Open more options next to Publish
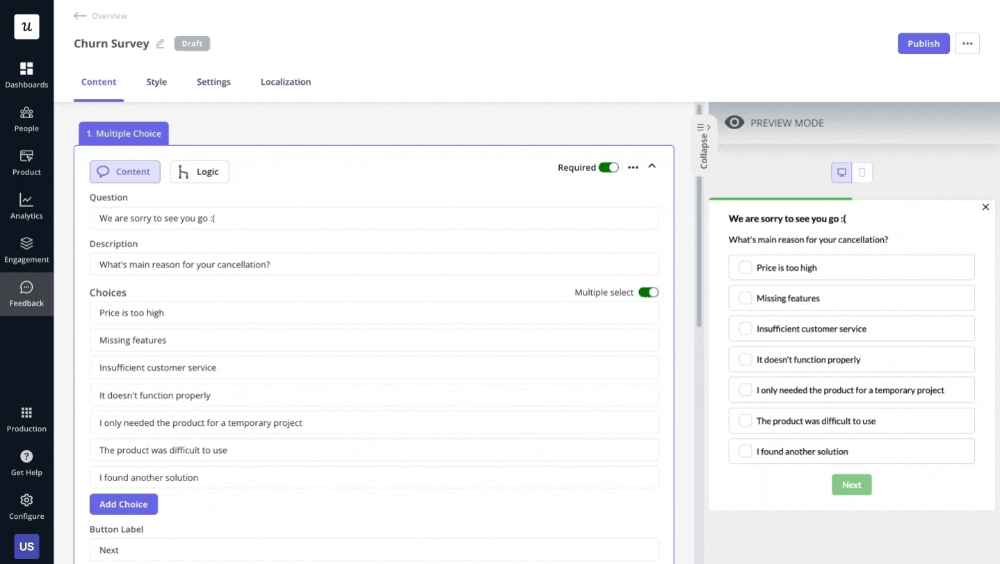Screen dimensions: 1000x564 coord(967,43)
